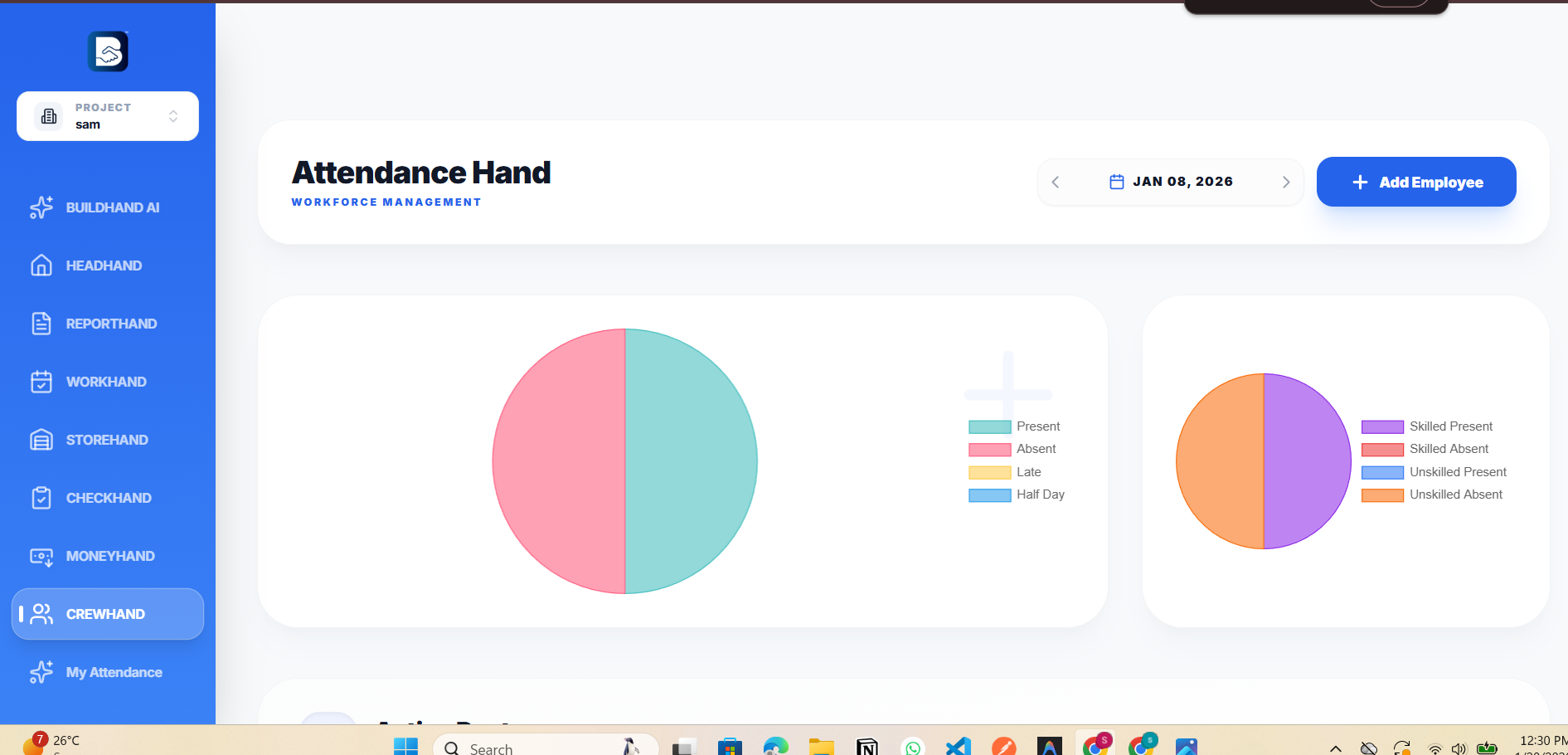Advance to next date with right chevron
Viewport: 1568px width, 755px height.
pos(1286,182)
